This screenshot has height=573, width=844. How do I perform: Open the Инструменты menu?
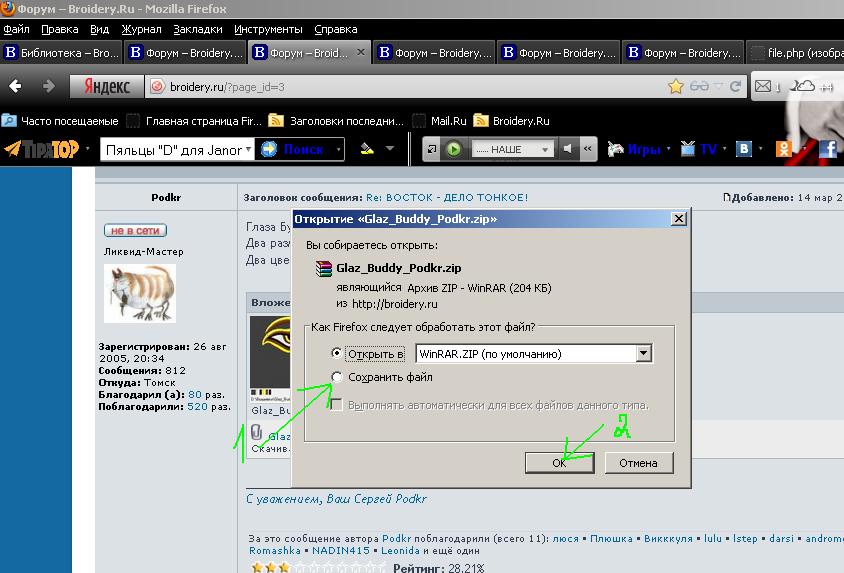point(268,29)
